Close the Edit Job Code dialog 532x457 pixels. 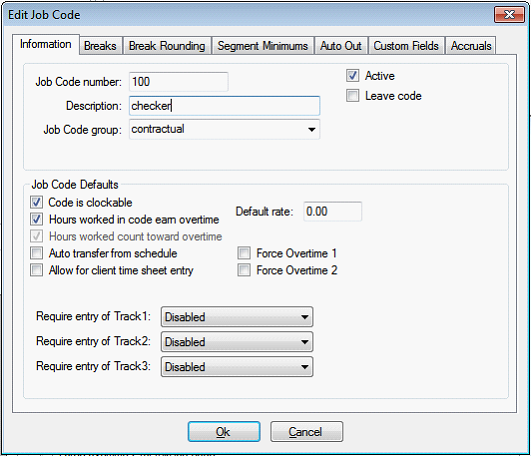(509, 15)
